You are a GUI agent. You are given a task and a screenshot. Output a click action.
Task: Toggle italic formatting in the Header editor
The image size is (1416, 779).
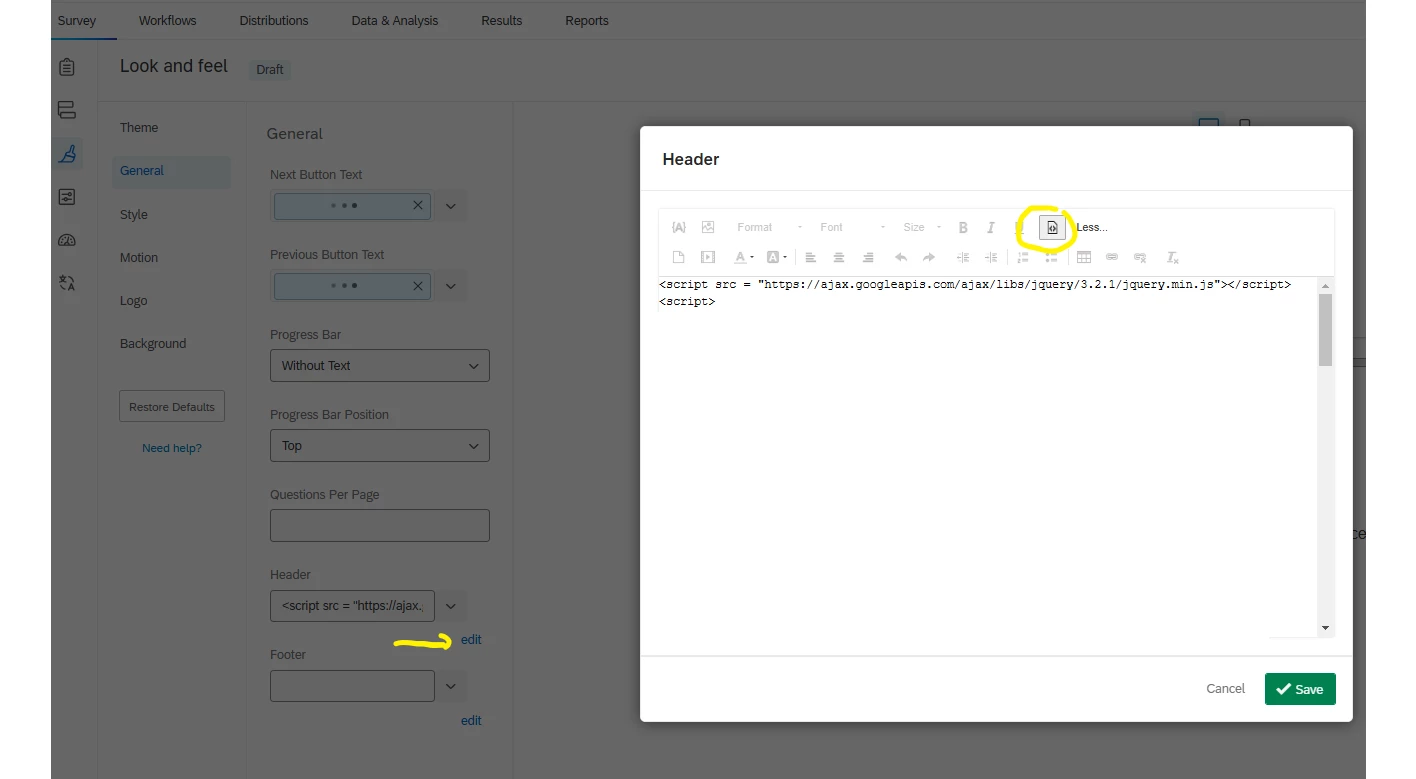[x=991, y=227]
